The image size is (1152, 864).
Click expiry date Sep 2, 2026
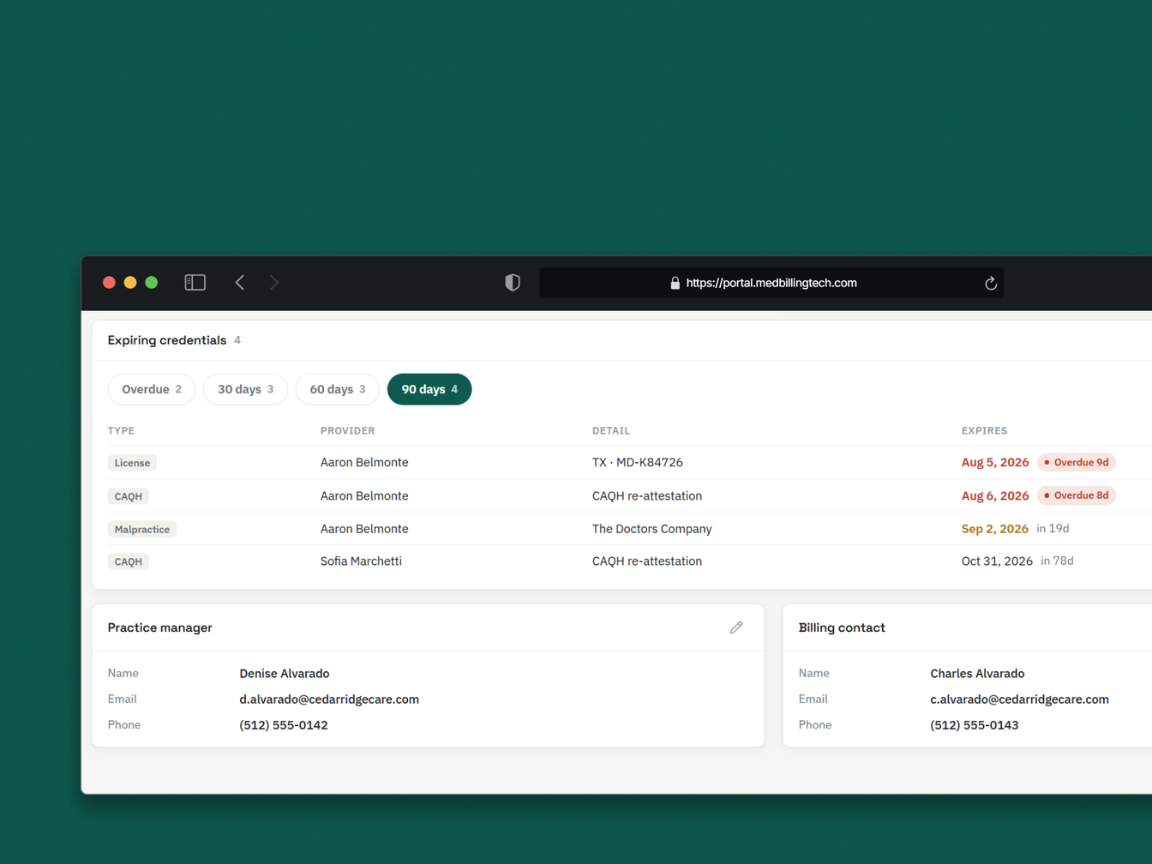(x=995, y=528)
